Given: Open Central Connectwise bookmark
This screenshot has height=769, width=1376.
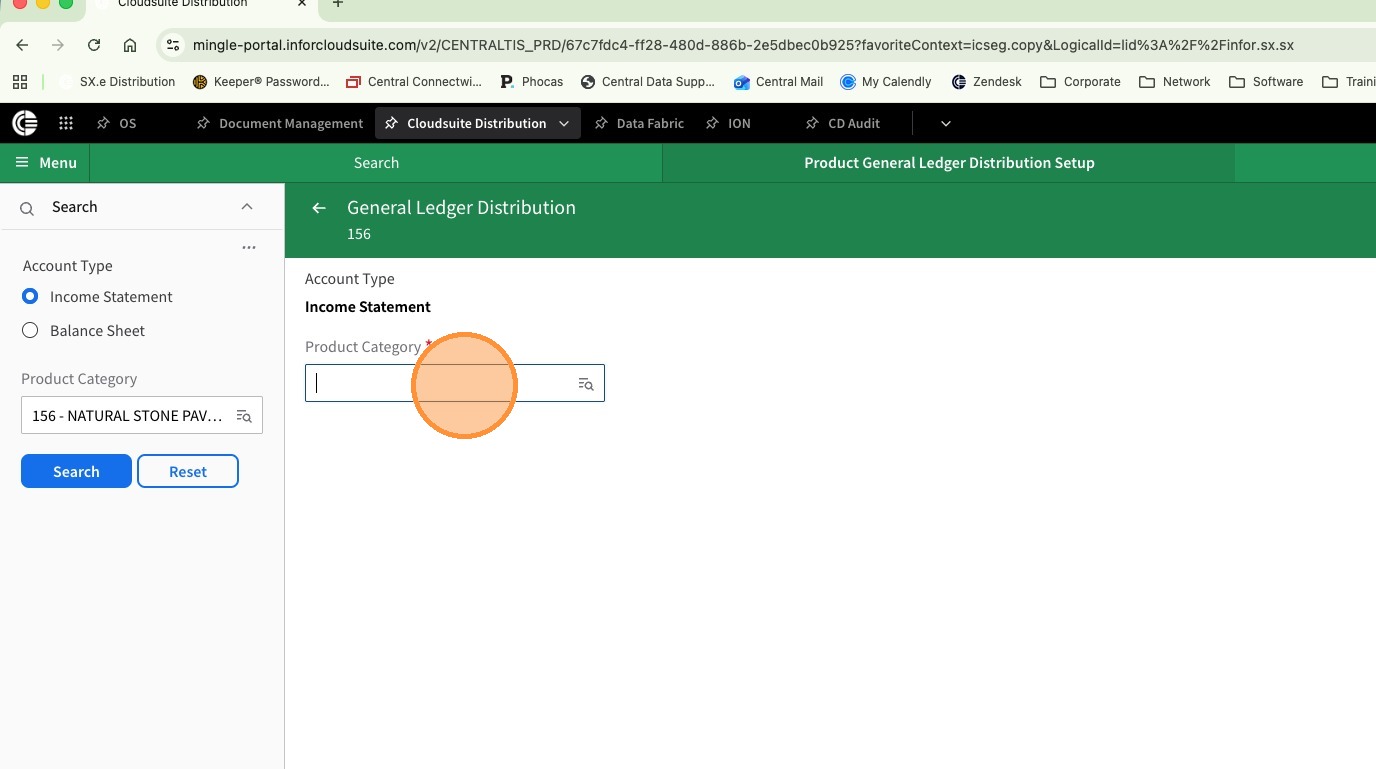Looking at the screenshot, I should [413, 82].
